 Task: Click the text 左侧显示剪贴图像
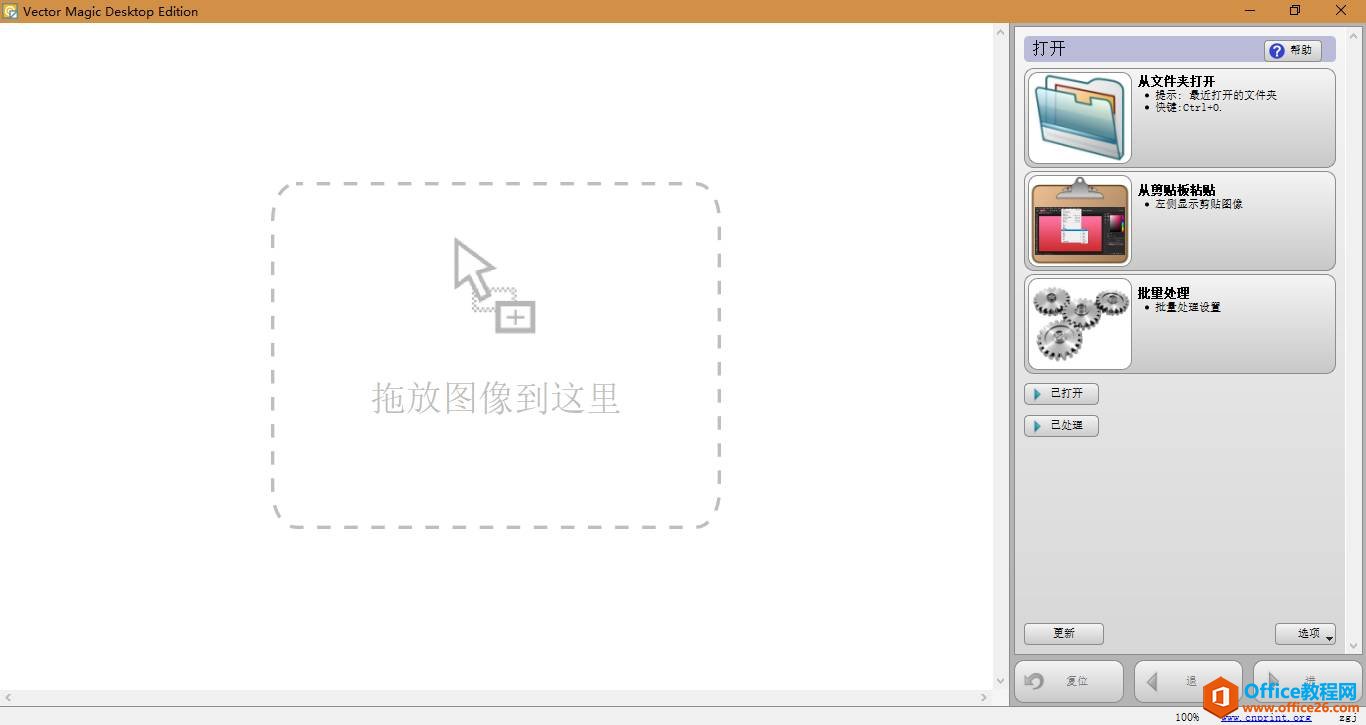pyautogui.click(x=1199, y=204)
